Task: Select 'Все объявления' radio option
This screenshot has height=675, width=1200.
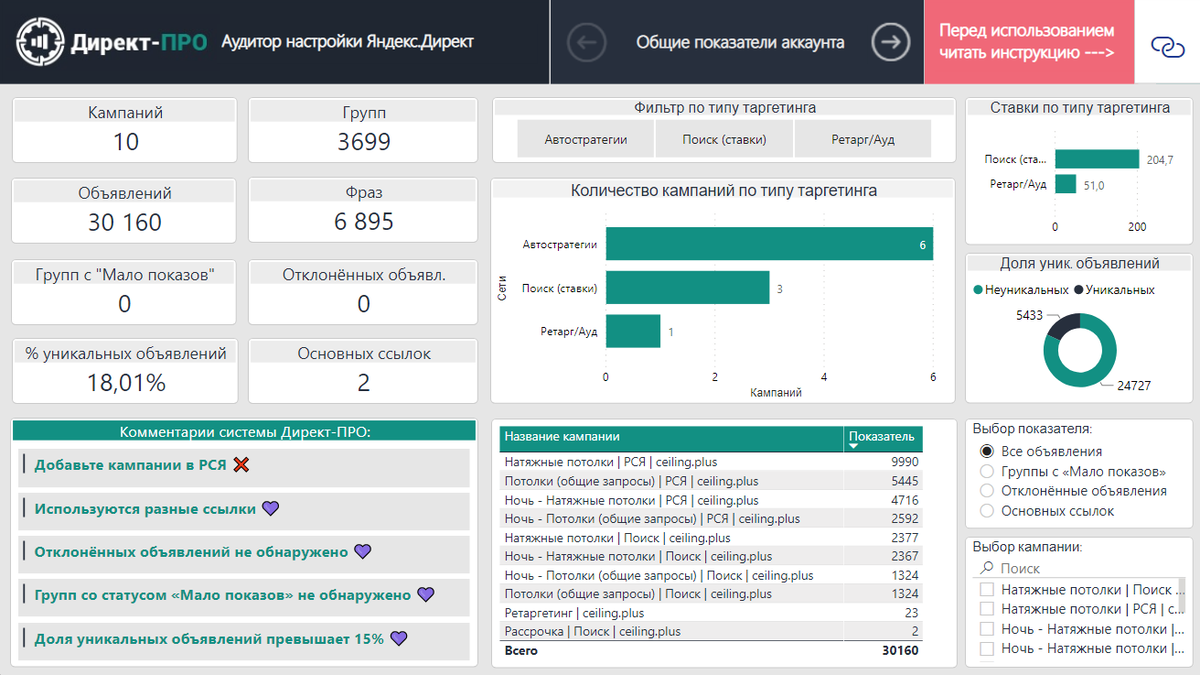Action: (987, 451)
